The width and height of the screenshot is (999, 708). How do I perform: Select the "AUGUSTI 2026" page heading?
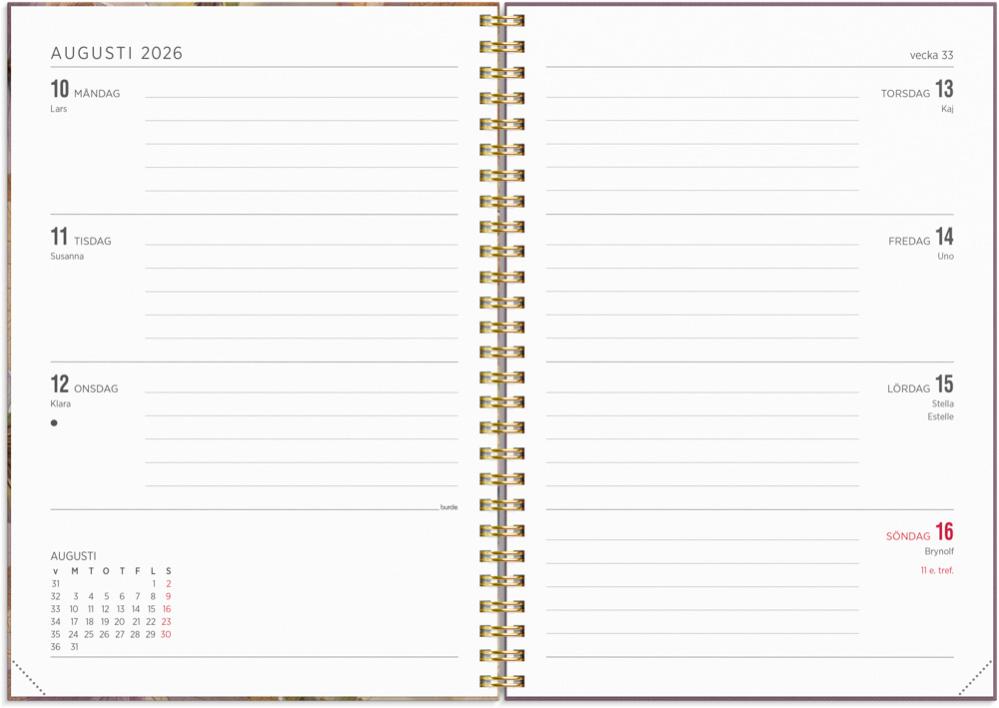click(117, 53)
